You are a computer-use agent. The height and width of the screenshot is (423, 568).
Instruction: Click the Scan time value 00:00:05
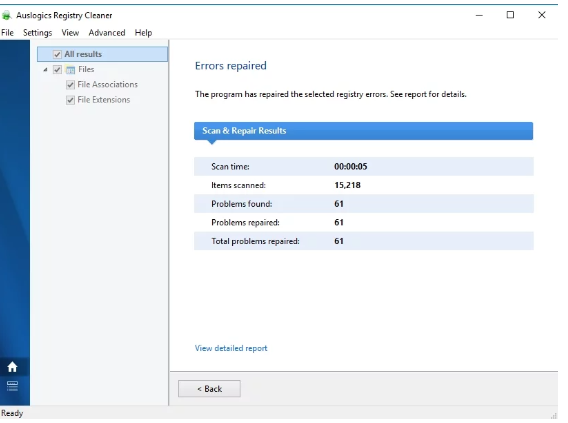(351, 167)
